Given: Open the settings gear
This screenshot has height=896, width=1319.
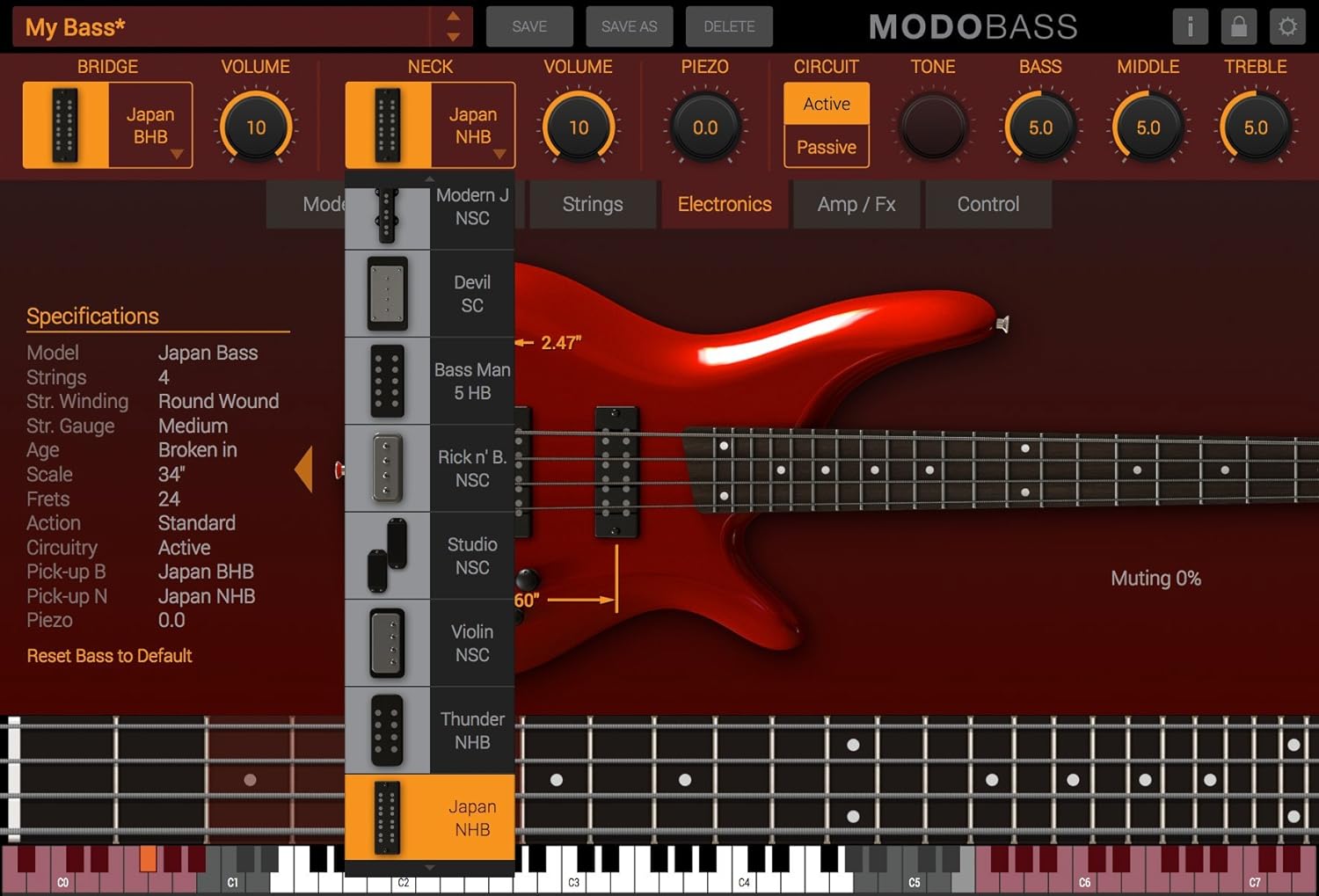Looking at the screenshot, I should pyautogui.click(x=1286, y=26).
